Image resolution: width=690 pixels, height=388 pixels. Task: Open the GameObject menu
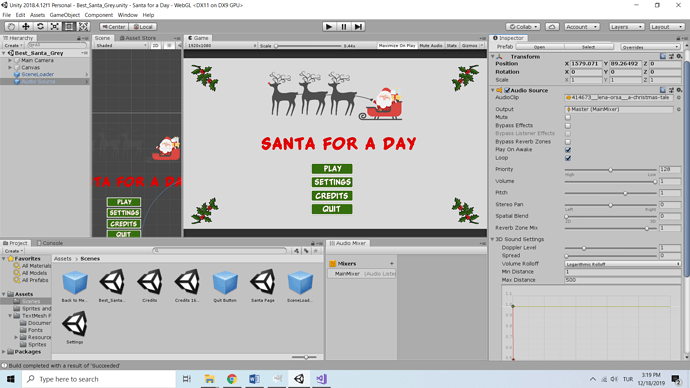pos(65,15)
